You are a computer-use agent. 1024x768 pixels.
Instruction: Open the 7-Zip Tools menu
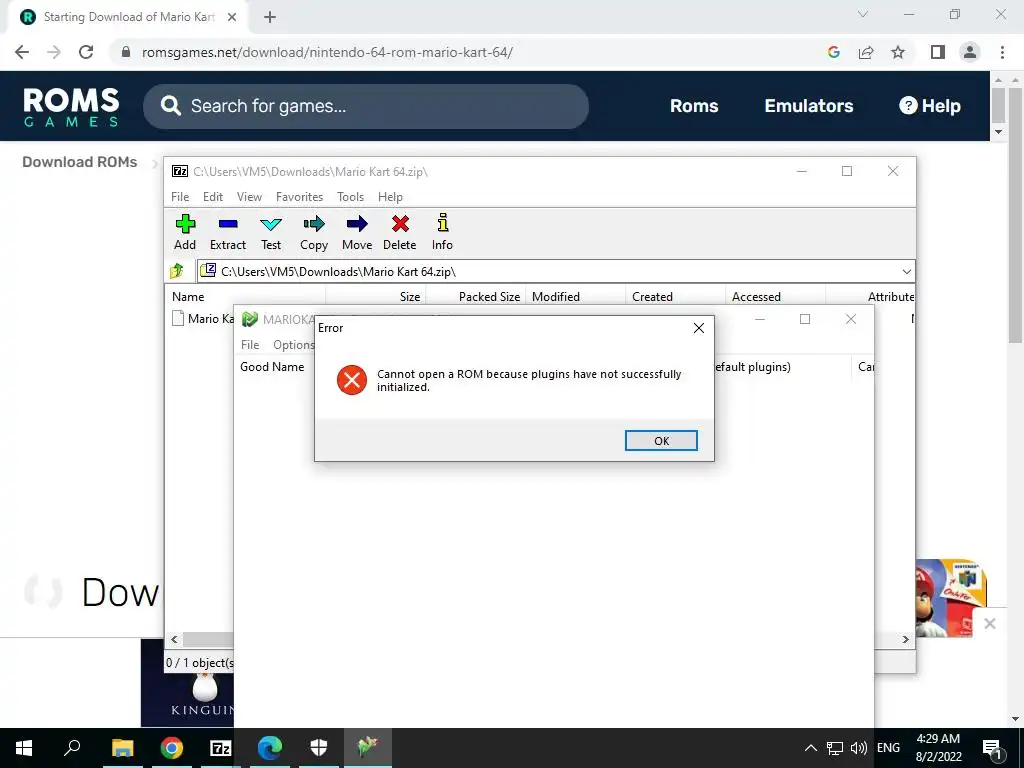[x=350, y=197]
